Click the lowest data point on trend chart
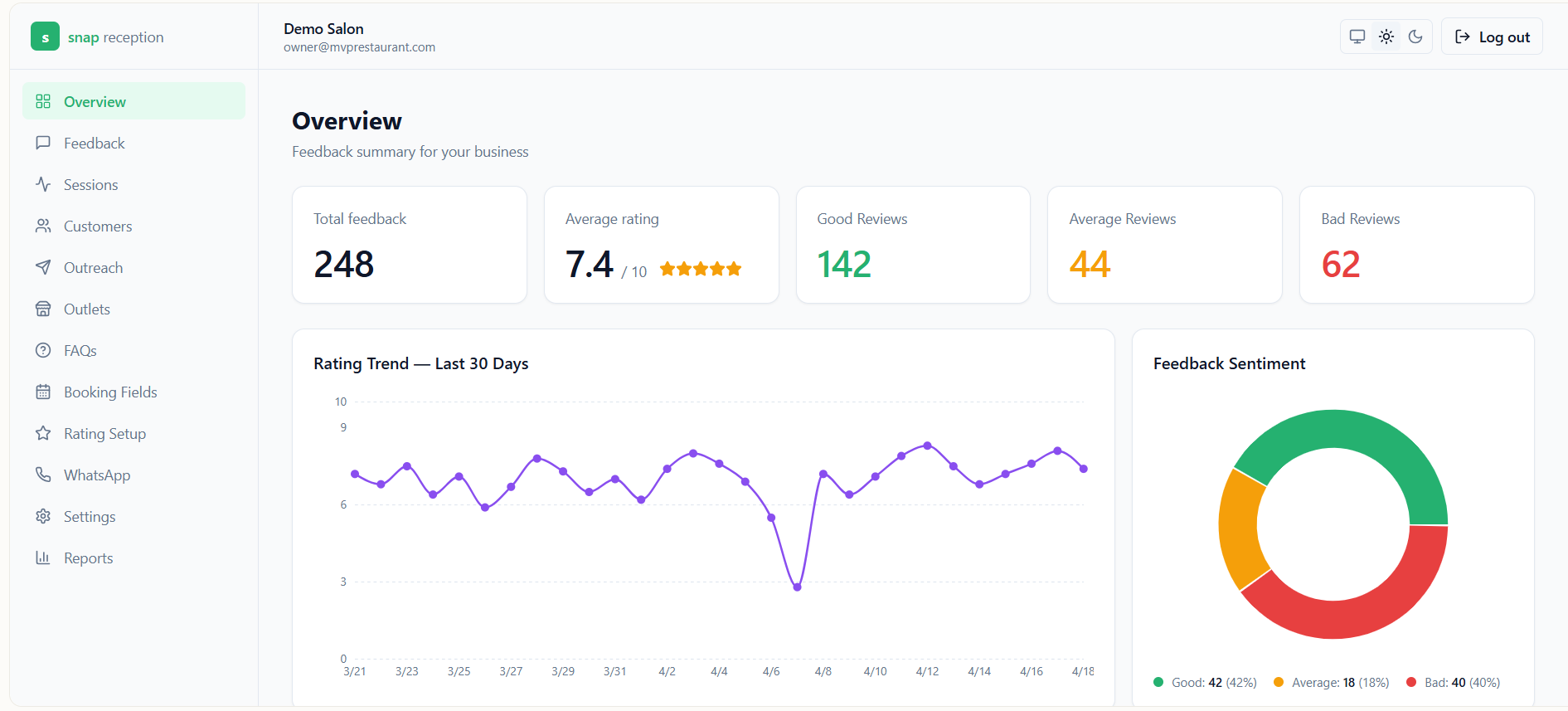 point(797,587)
